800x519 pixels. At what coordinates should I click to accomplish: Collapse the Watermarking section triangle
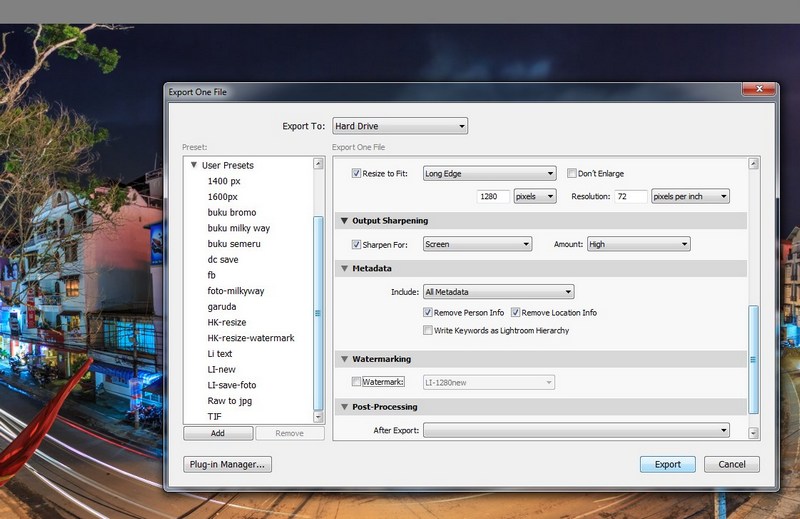[x=344, y=359]
